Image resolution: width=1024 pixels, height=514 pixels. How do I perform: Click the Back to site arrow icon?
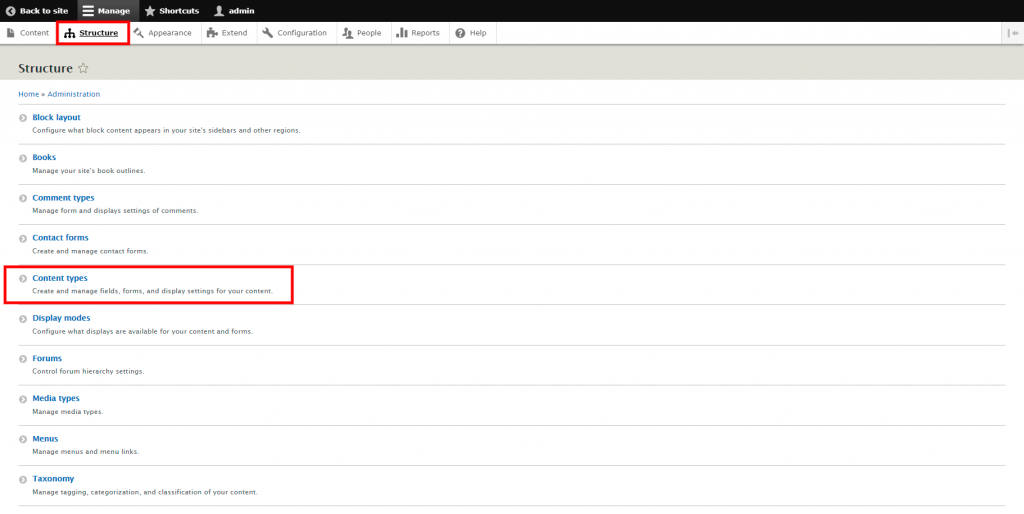11,11
